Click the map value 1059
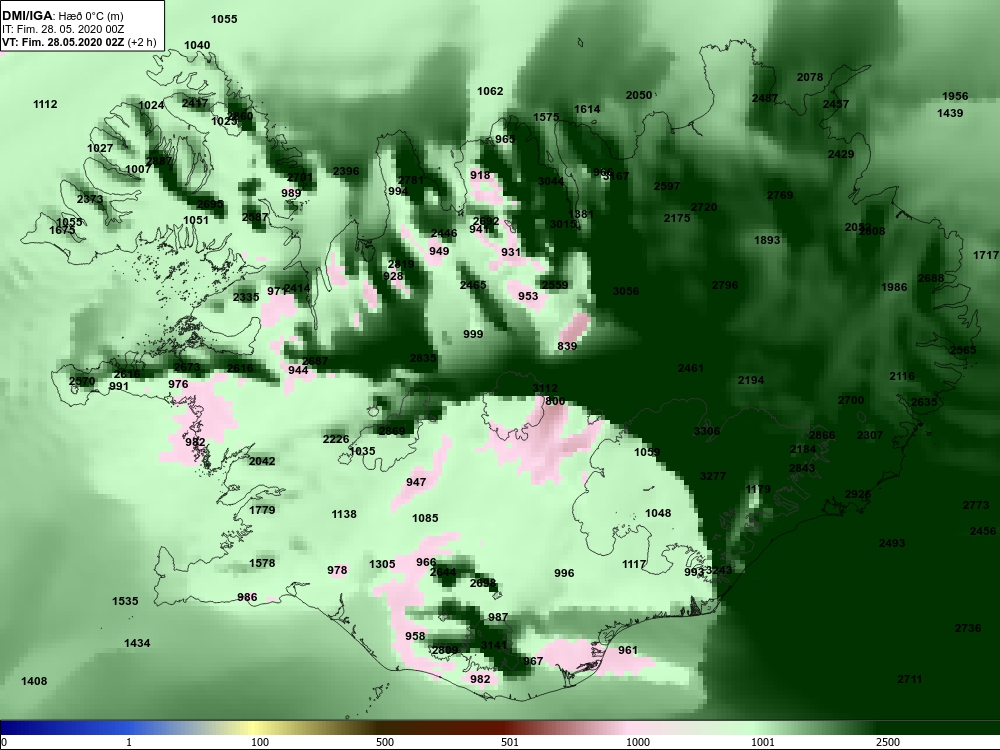Image resolution: width=1000 pixels, height=750 pixels. click(647, 452)
